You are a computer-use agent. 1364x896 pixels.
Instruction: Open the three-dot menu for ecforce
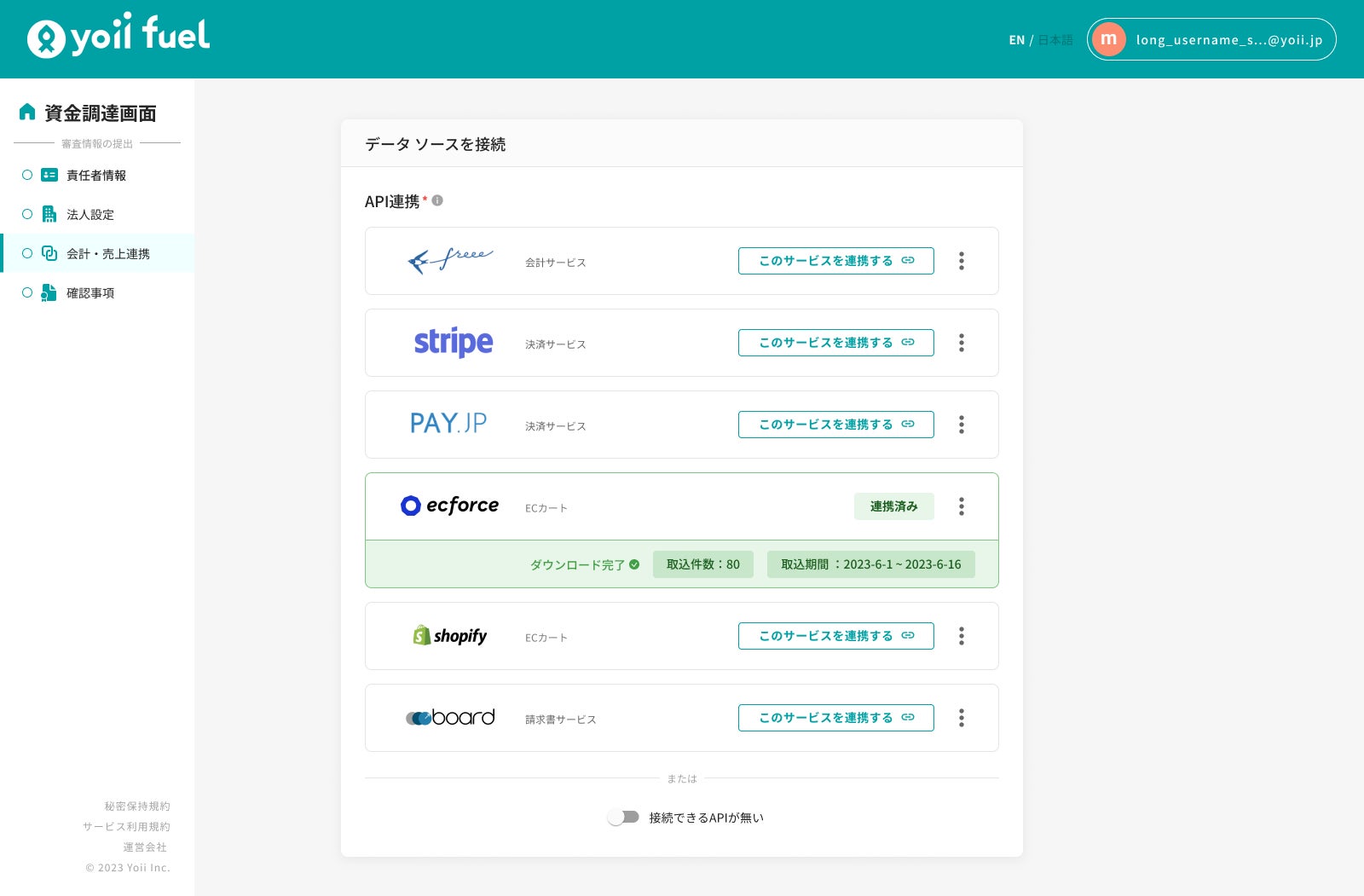click(x=962, y=506)
